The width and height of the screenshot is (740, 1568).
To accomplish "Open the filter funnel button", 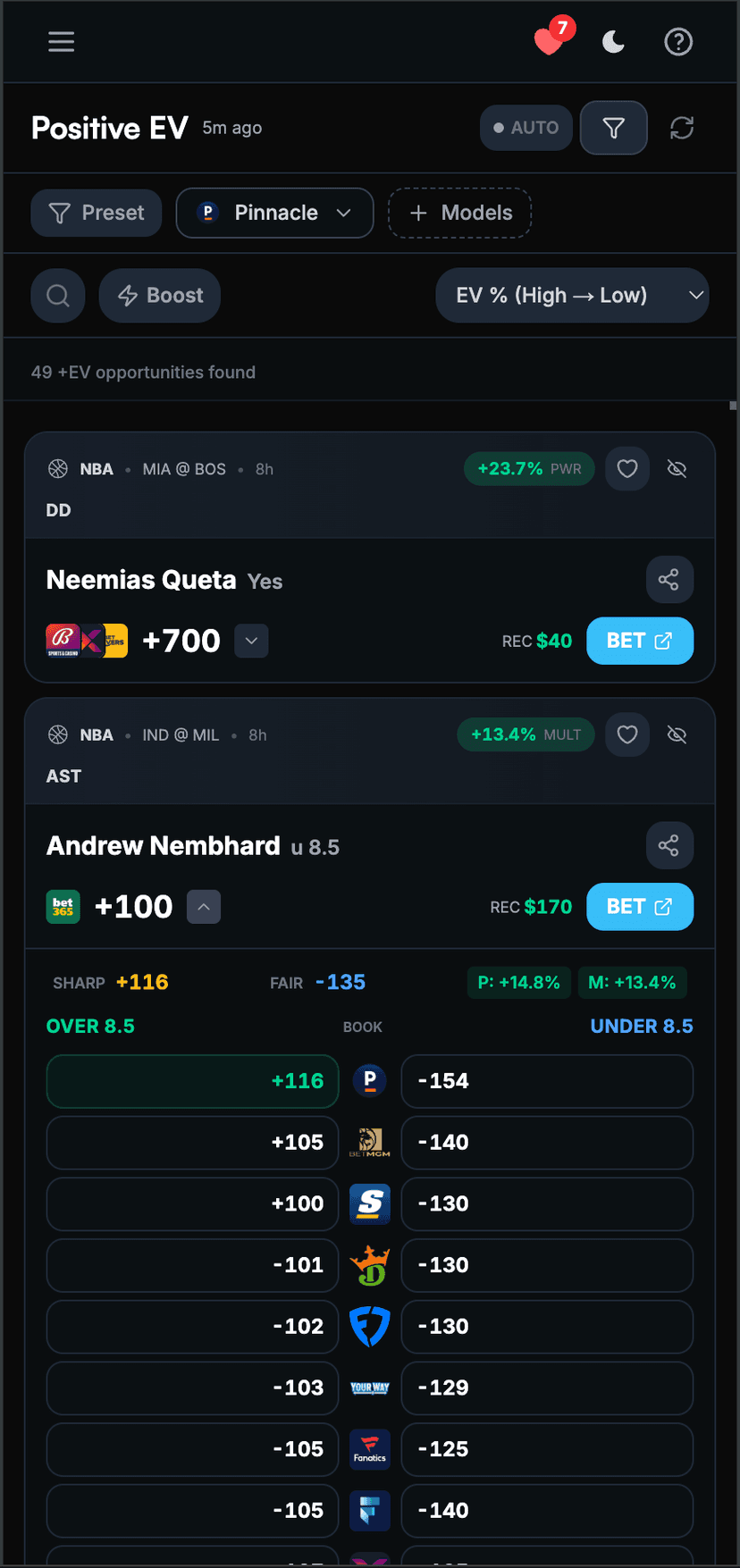I will [613, 128].
